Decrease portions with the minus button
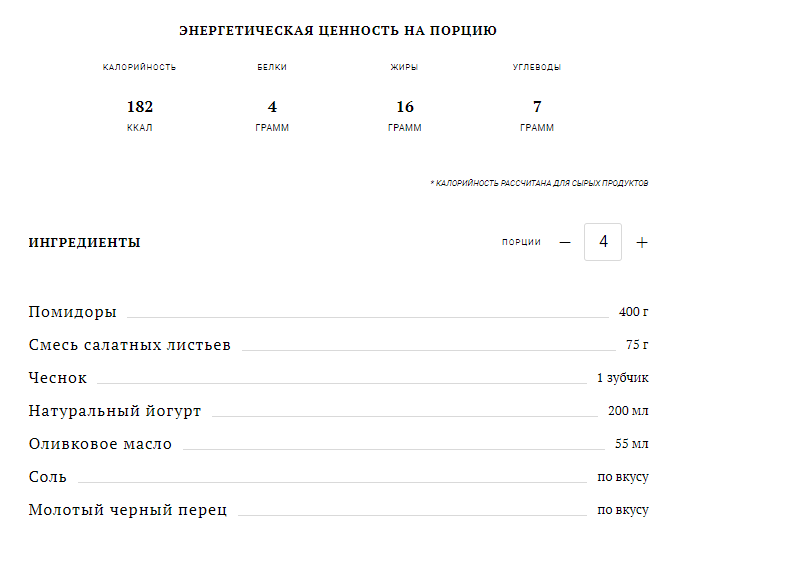This screenshot has width=793, height=568. tap(565, 243)
